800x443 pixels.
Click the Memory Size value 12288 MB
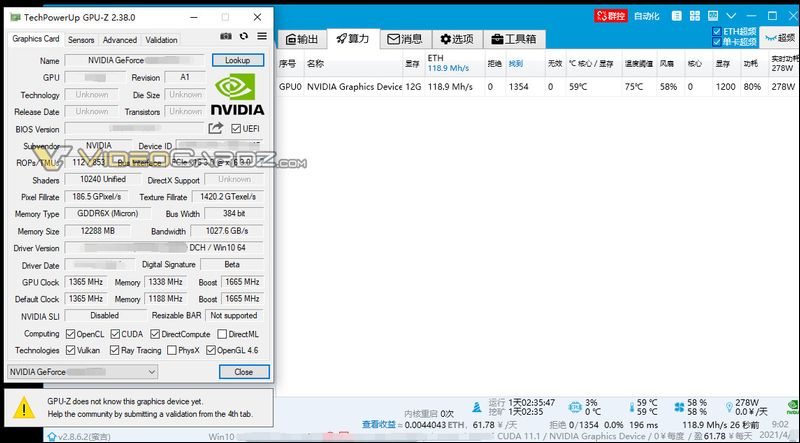[97, 231]
